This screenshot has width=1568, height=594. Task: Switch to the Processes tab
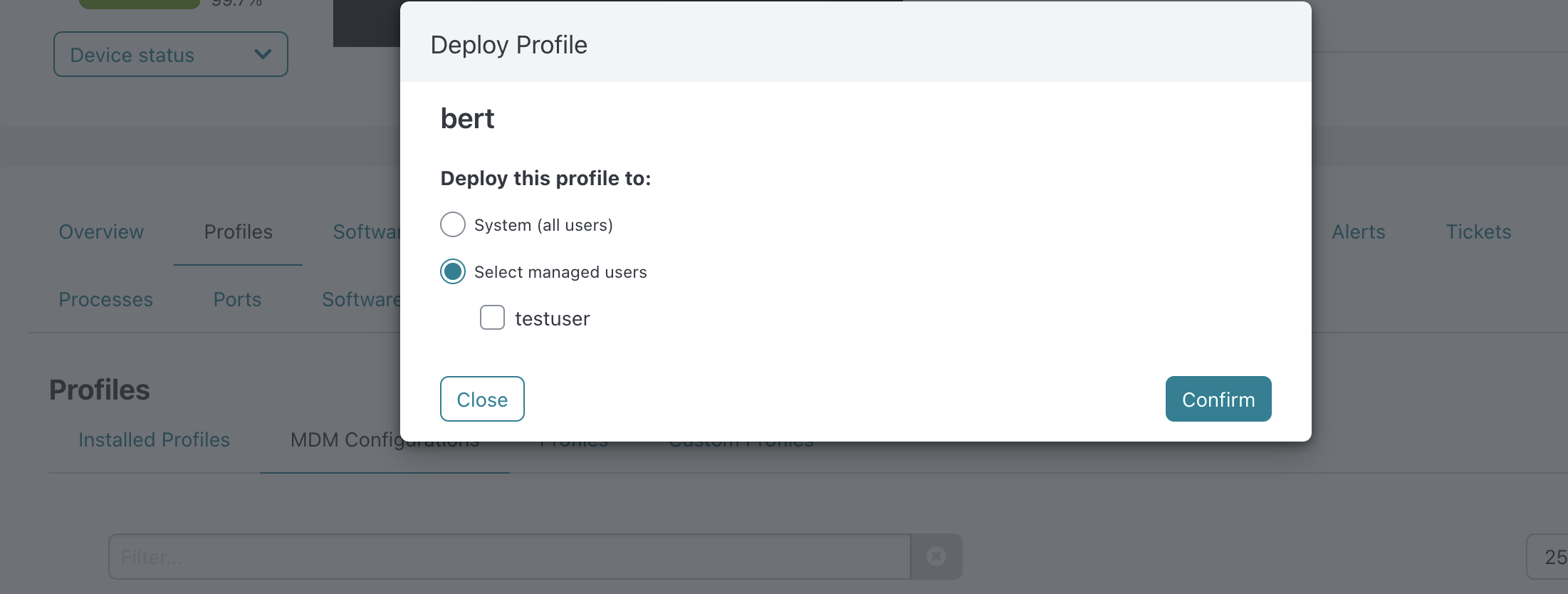tap(105, 299)
